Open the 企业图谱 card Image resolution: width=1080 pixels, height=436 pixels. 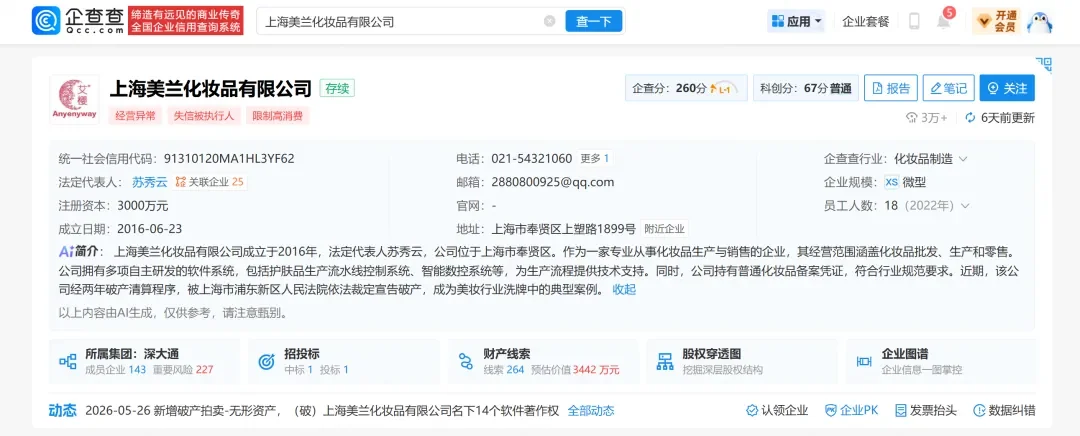click(941, 362)
